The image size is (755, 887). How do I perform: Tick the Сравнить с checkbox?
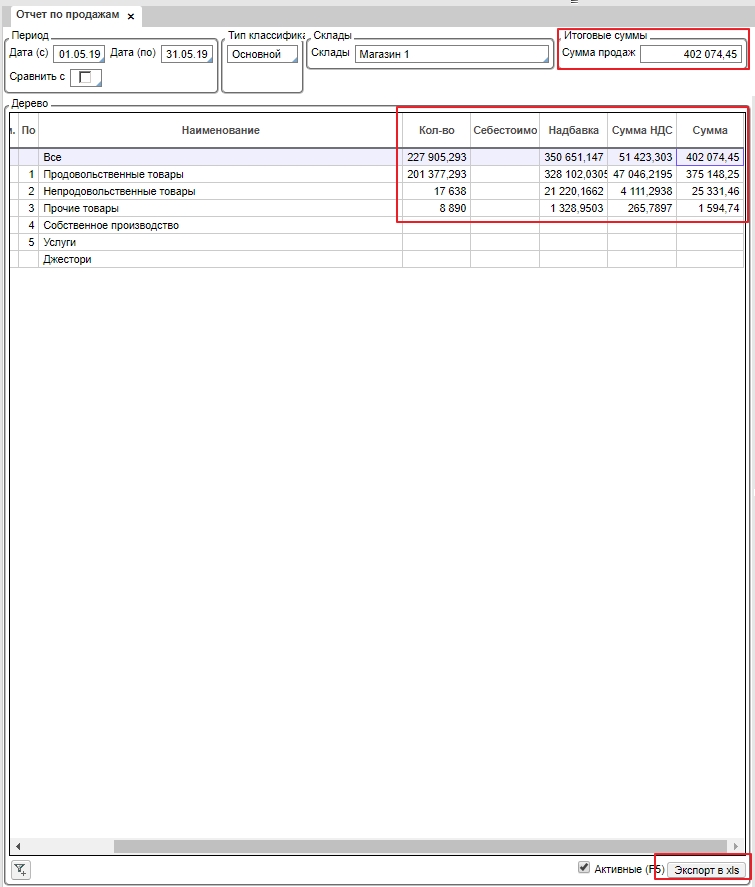click(x=85, y=77)
